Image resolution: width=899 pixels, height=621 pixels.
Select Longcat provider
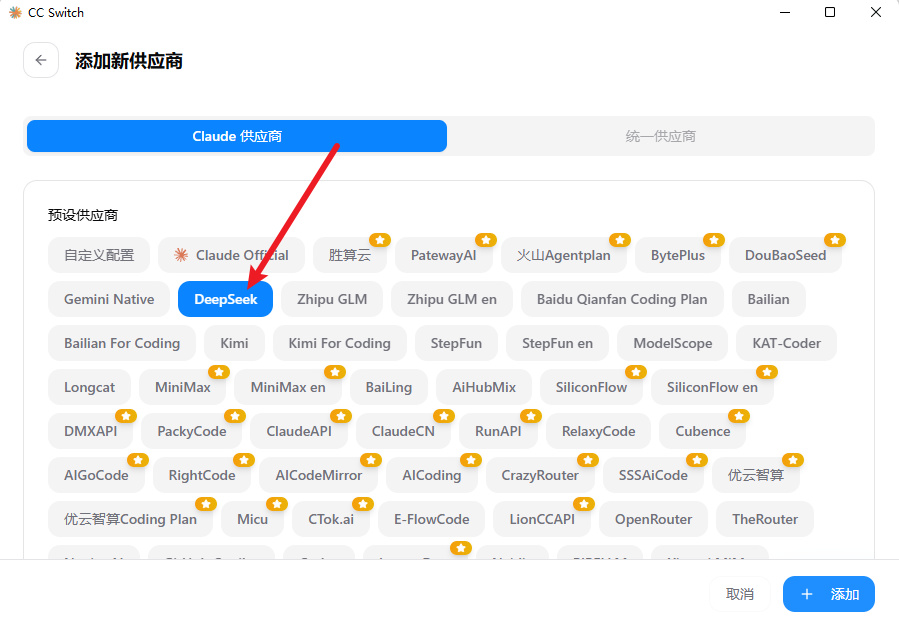[89, 388]
